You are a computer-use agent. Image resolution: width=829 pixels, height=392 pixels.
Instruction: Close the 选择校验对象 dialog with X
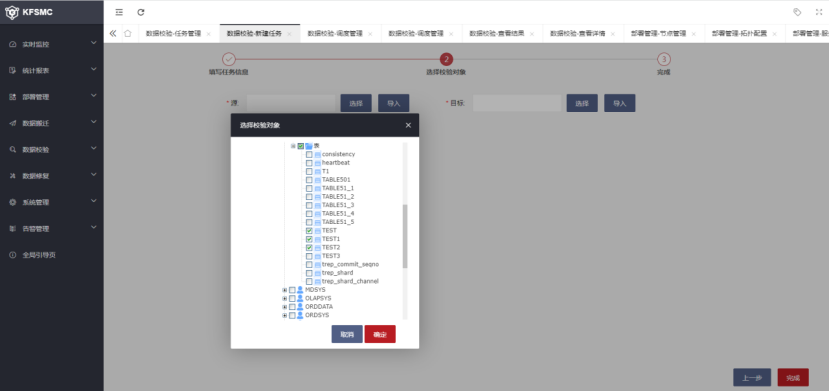[408, 125]
